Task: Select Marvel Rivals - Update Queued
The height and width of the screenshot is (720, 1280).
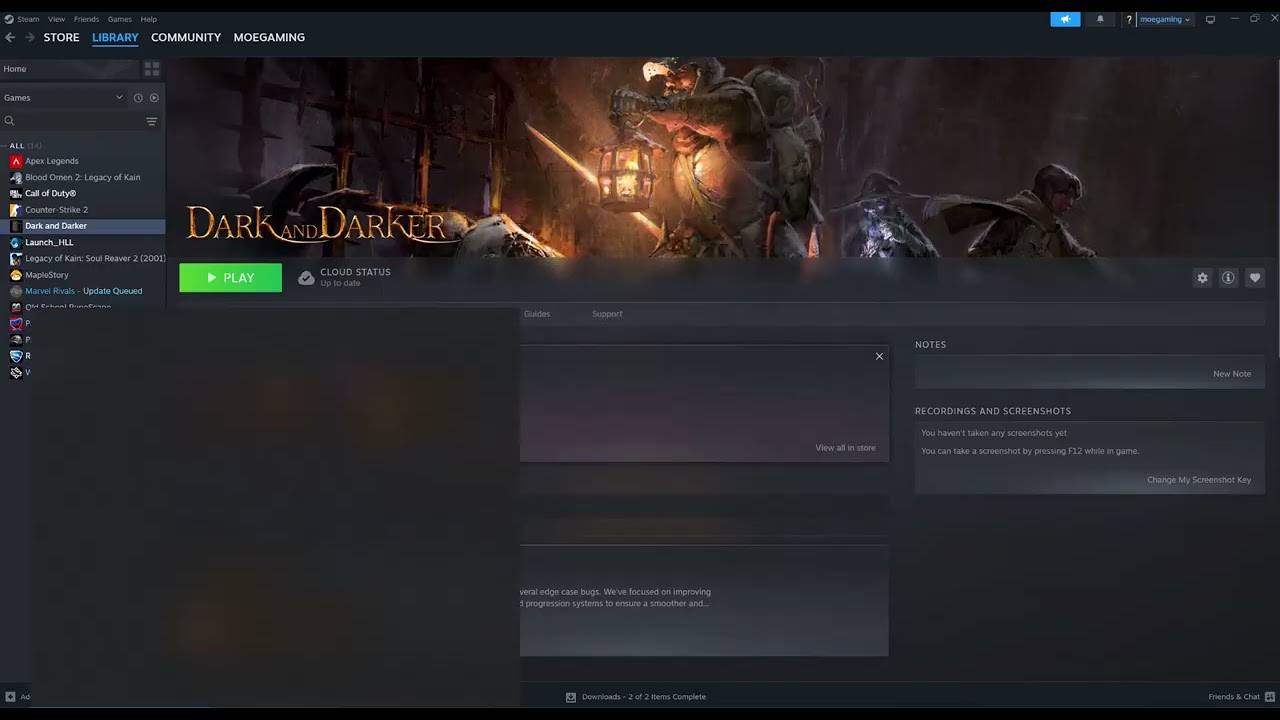Action: [x=84, y=291]
